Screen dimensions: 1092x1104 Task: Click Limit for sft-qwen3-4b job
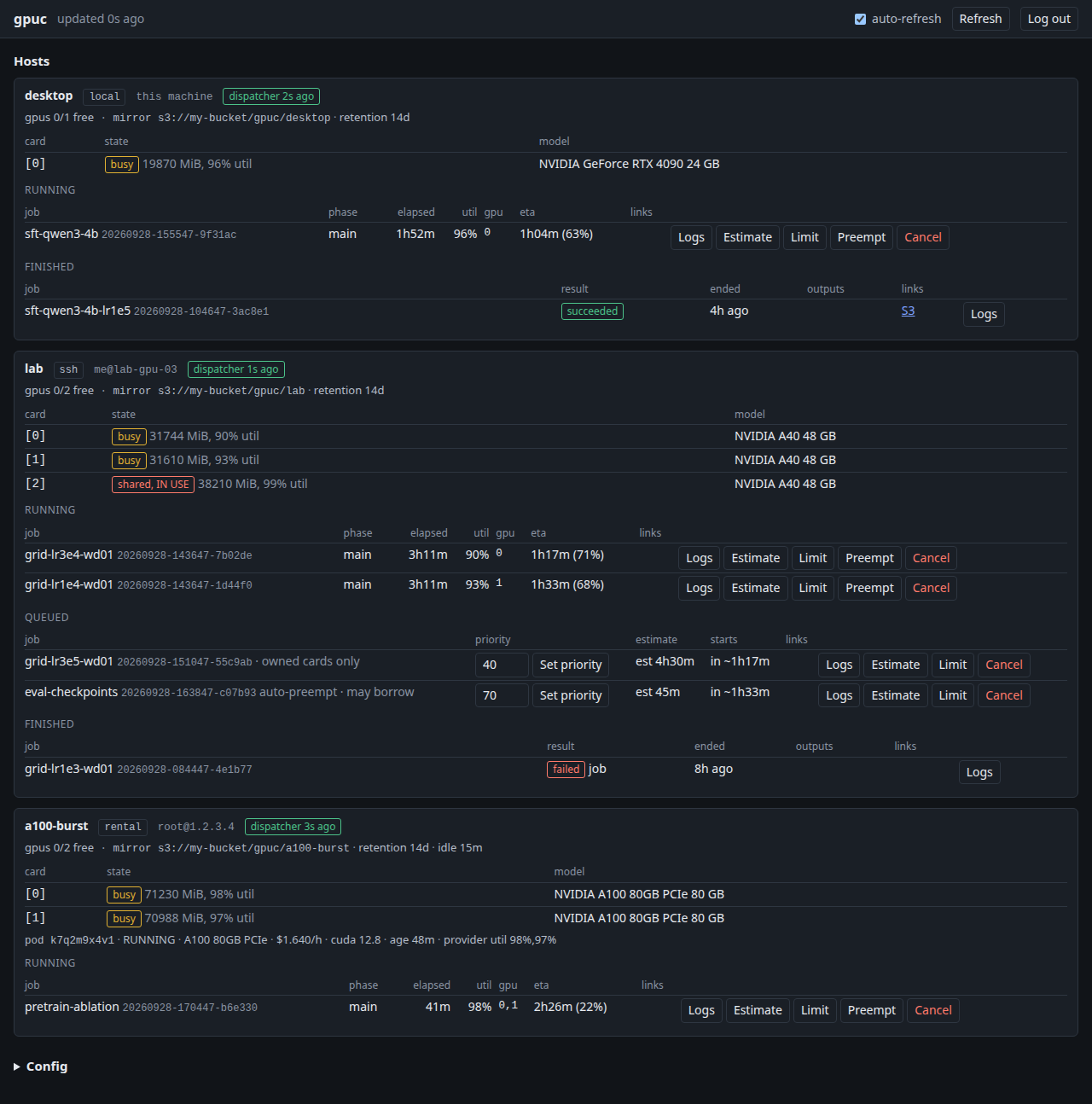click(x=804, y=237)
